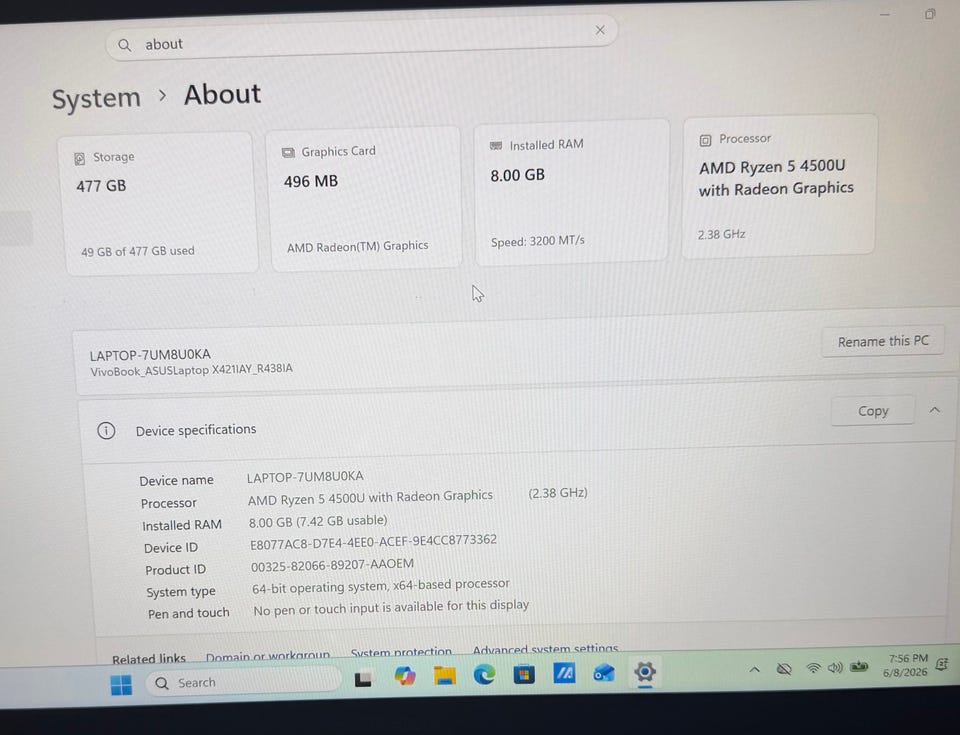Click the Settings gear taskbar icon
960x735 pixels.
pos(645,672)
